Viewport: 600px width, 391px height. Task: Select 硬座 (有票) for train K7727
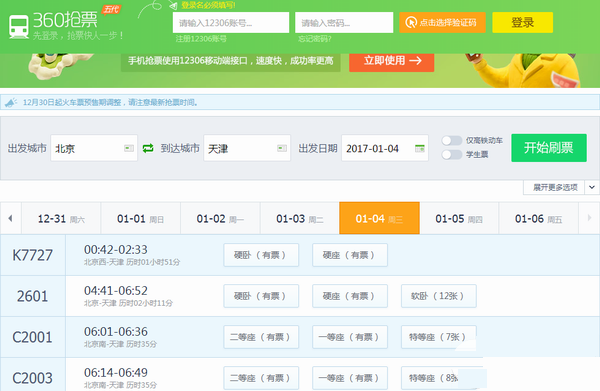click(x=350, y=255)
